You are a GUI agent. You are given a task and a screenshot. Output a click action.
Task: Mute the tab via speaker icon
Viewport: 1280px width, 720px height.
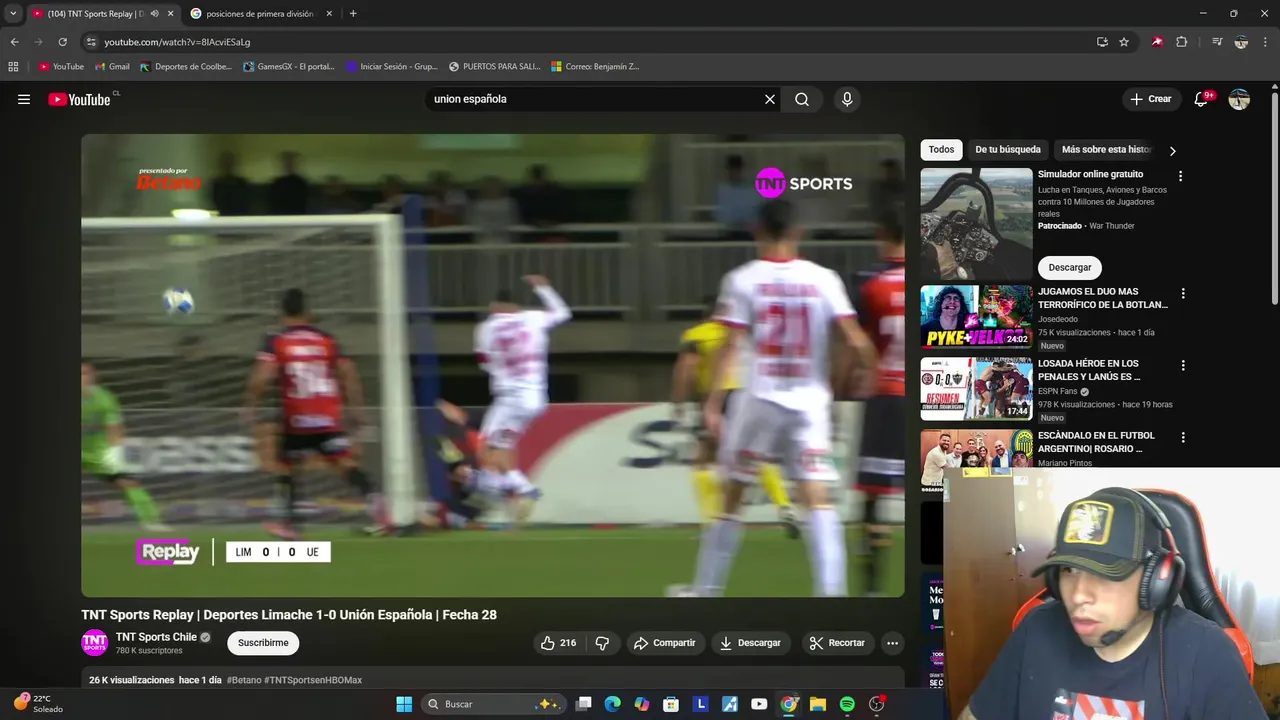(x=155, y=14)
